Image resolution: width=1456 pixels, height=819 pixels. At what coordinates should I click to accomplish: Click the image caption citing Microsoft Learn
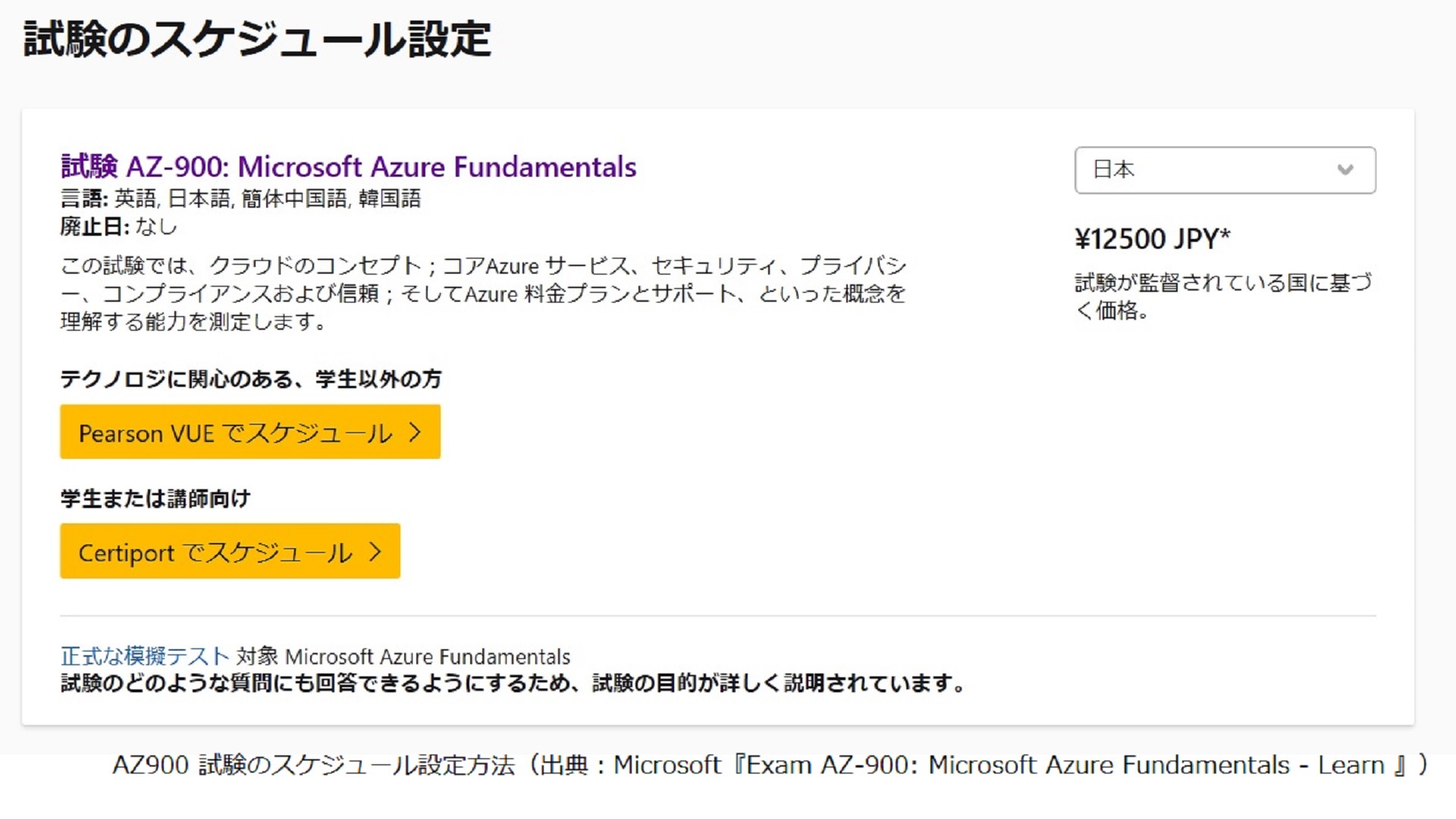tap(770, 765)
